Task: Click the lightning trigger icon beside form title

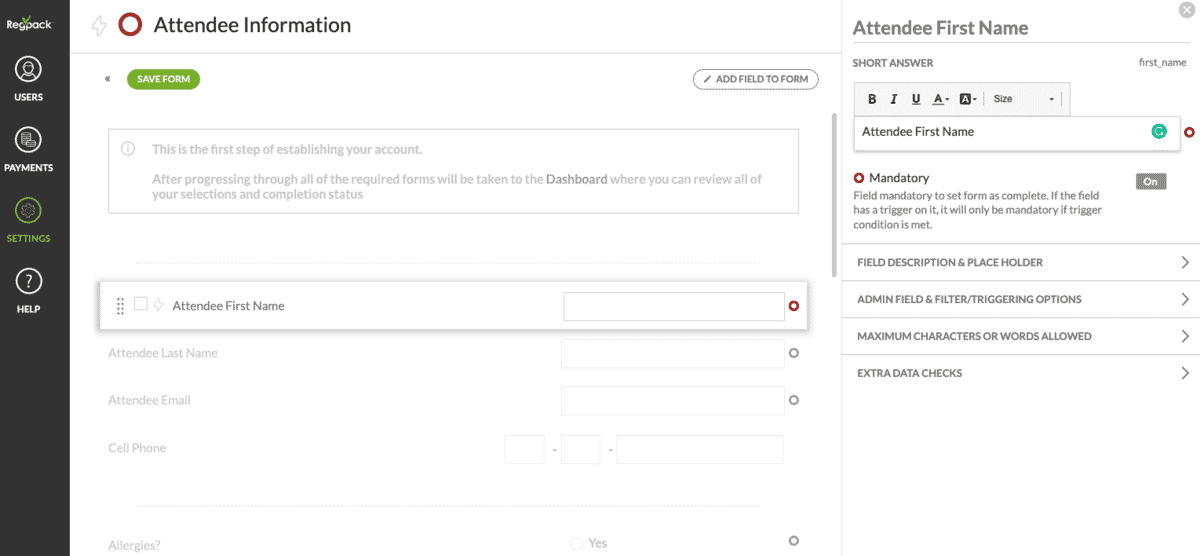Action: point(98,26)
